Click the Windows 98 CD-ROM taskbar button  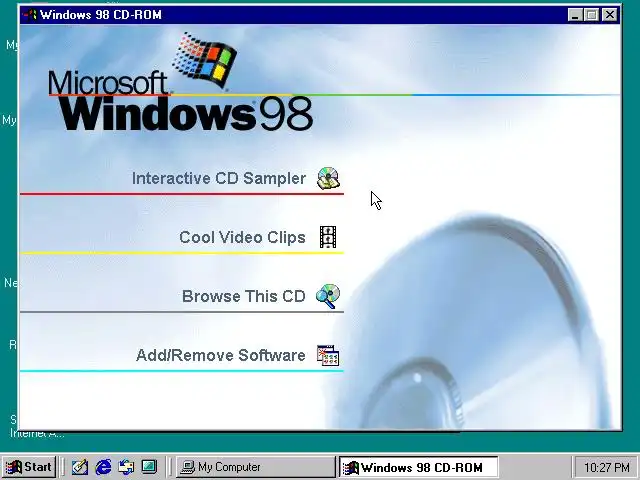(x=419, y=467)
